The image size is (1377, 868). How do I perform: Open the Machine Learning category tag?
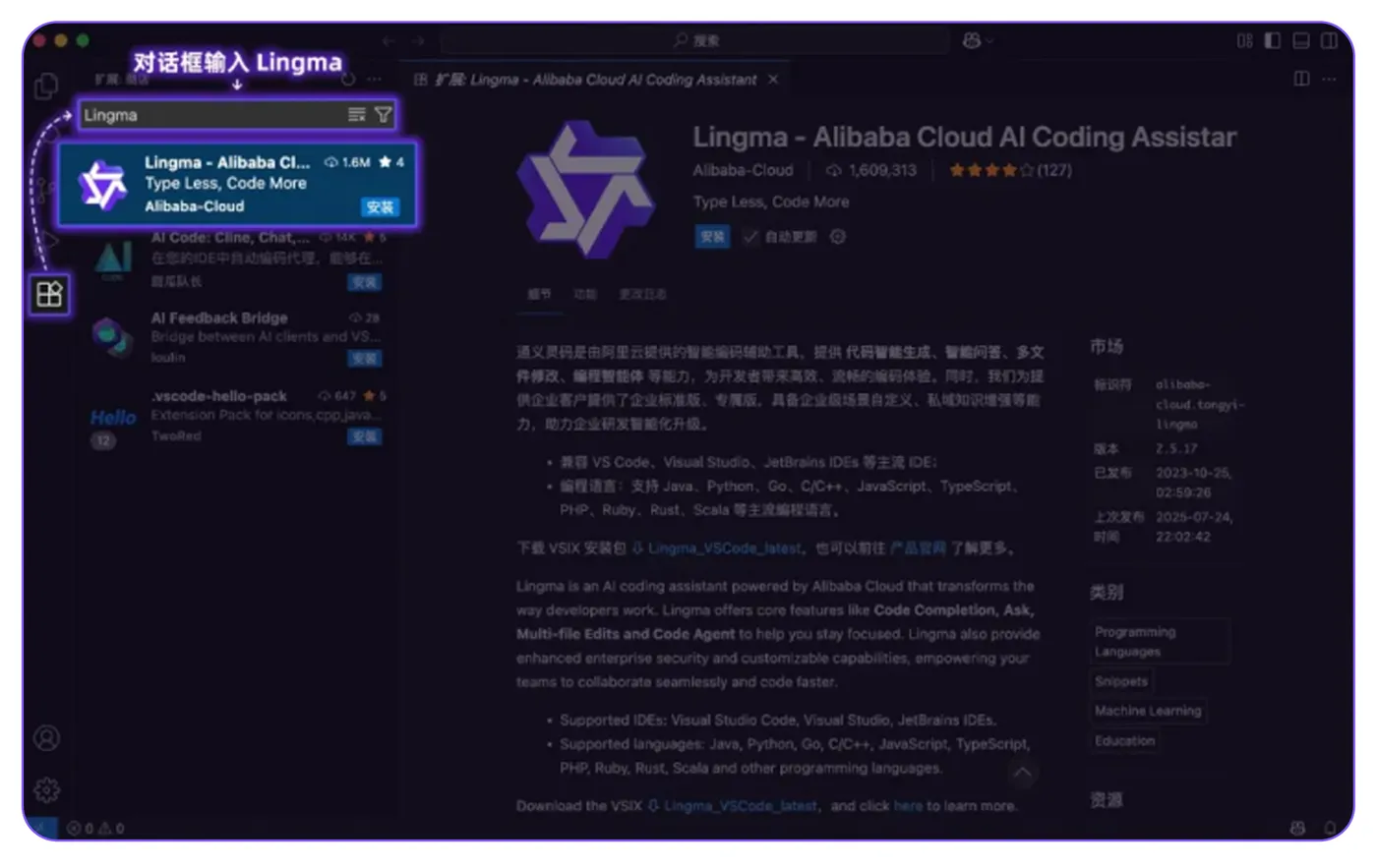(x=1148, y=711)
